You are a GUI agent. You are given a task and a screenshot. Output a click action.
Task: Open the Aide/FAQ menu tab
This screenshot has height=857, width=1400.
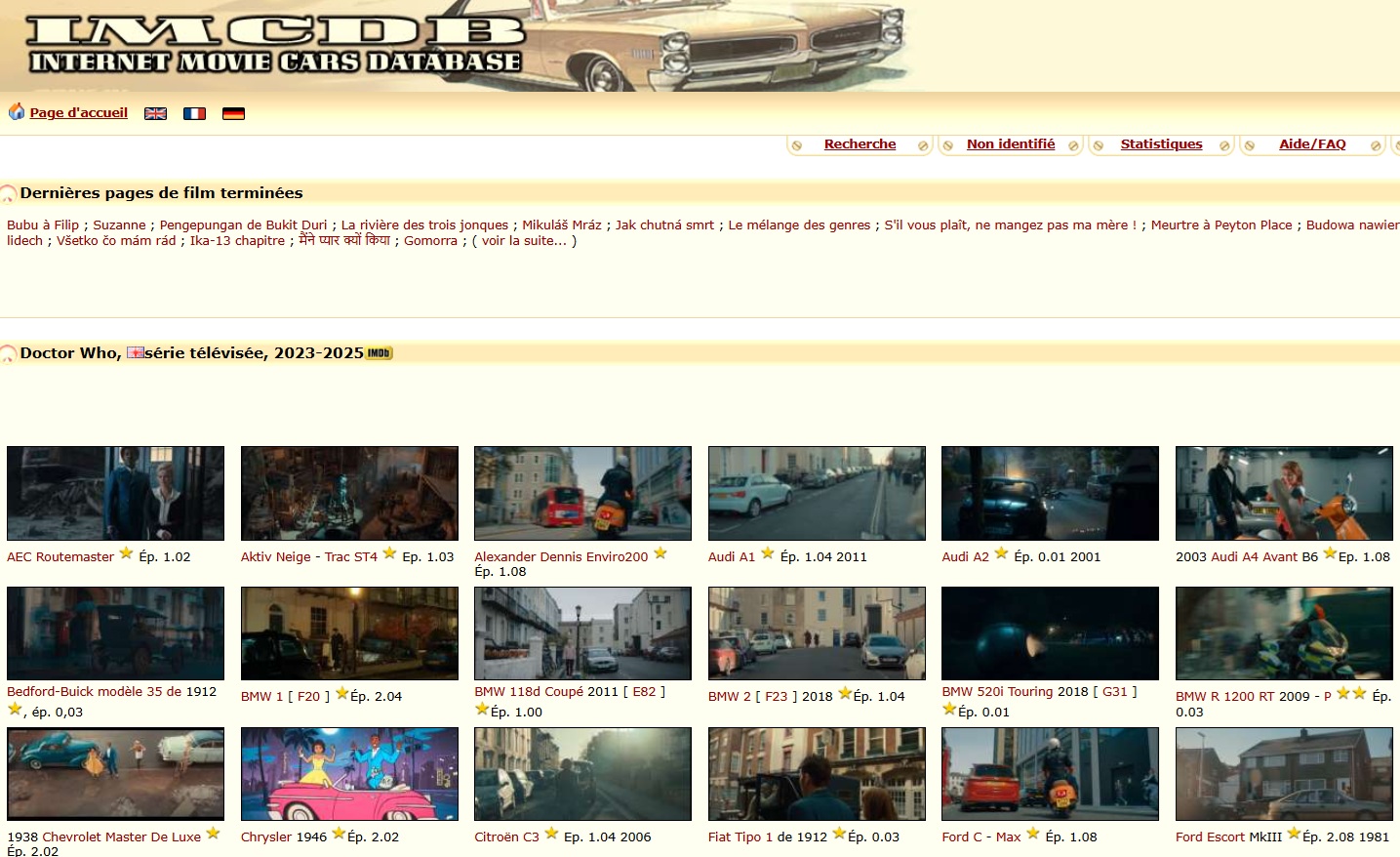coord(1312,144)
